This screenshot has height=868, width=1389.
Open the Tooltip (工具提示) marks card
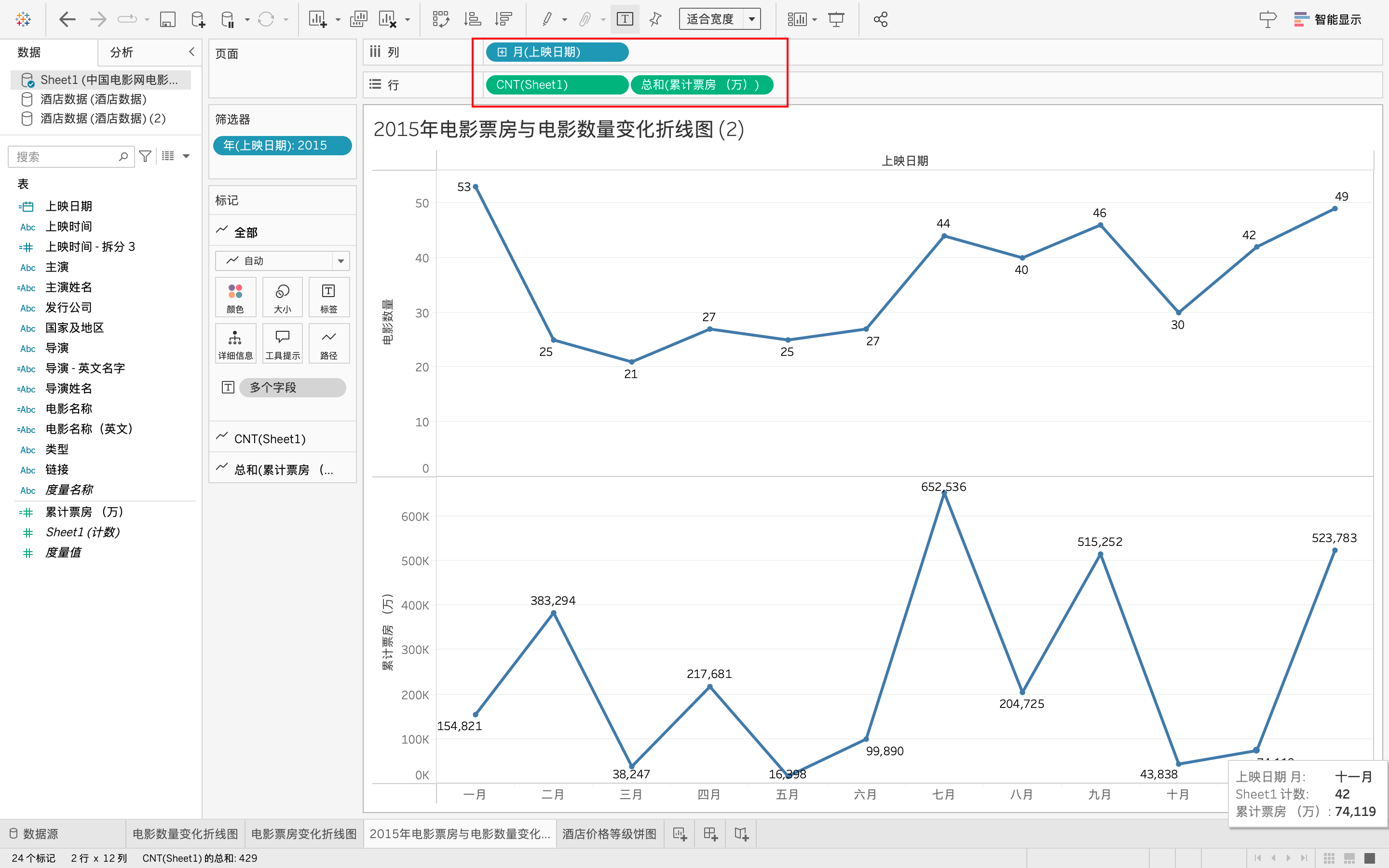click(282, 343)
